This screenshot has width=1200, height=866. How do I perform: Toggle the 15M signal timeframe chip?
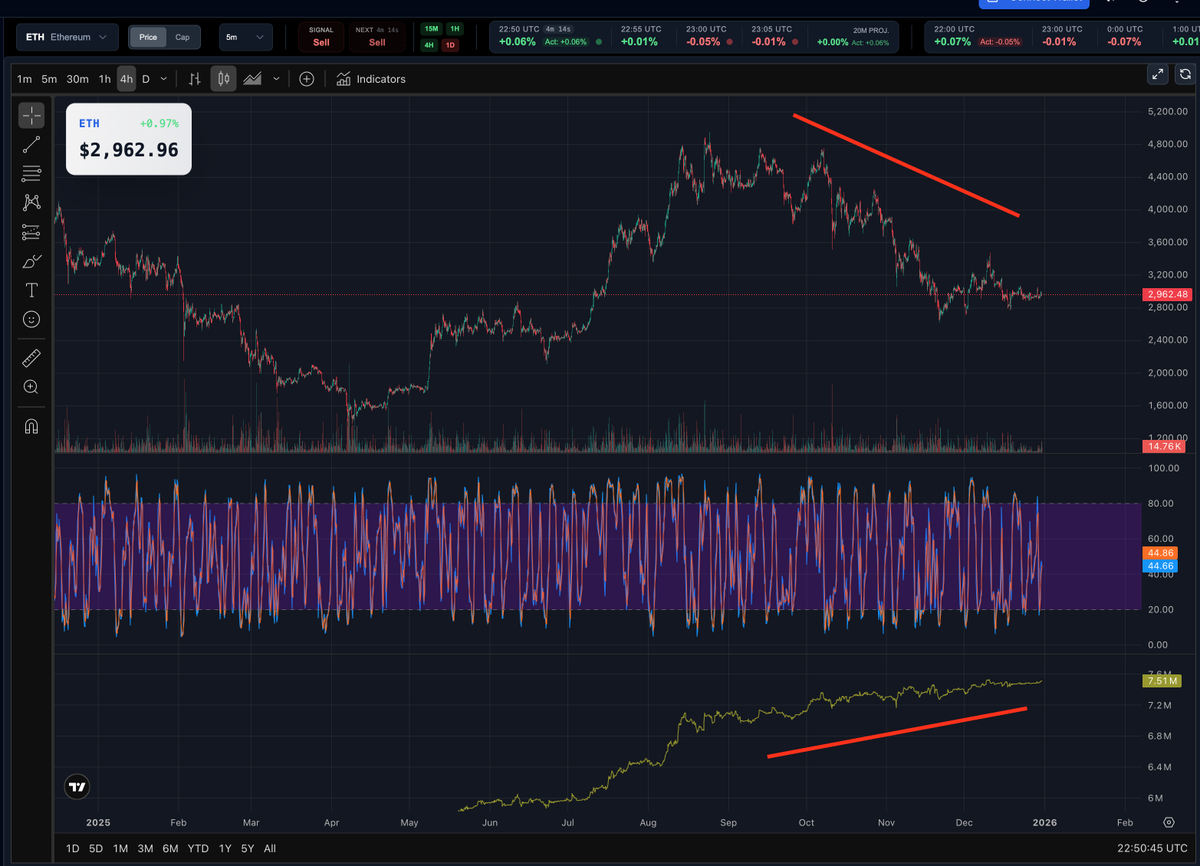(x=431, y=29)
